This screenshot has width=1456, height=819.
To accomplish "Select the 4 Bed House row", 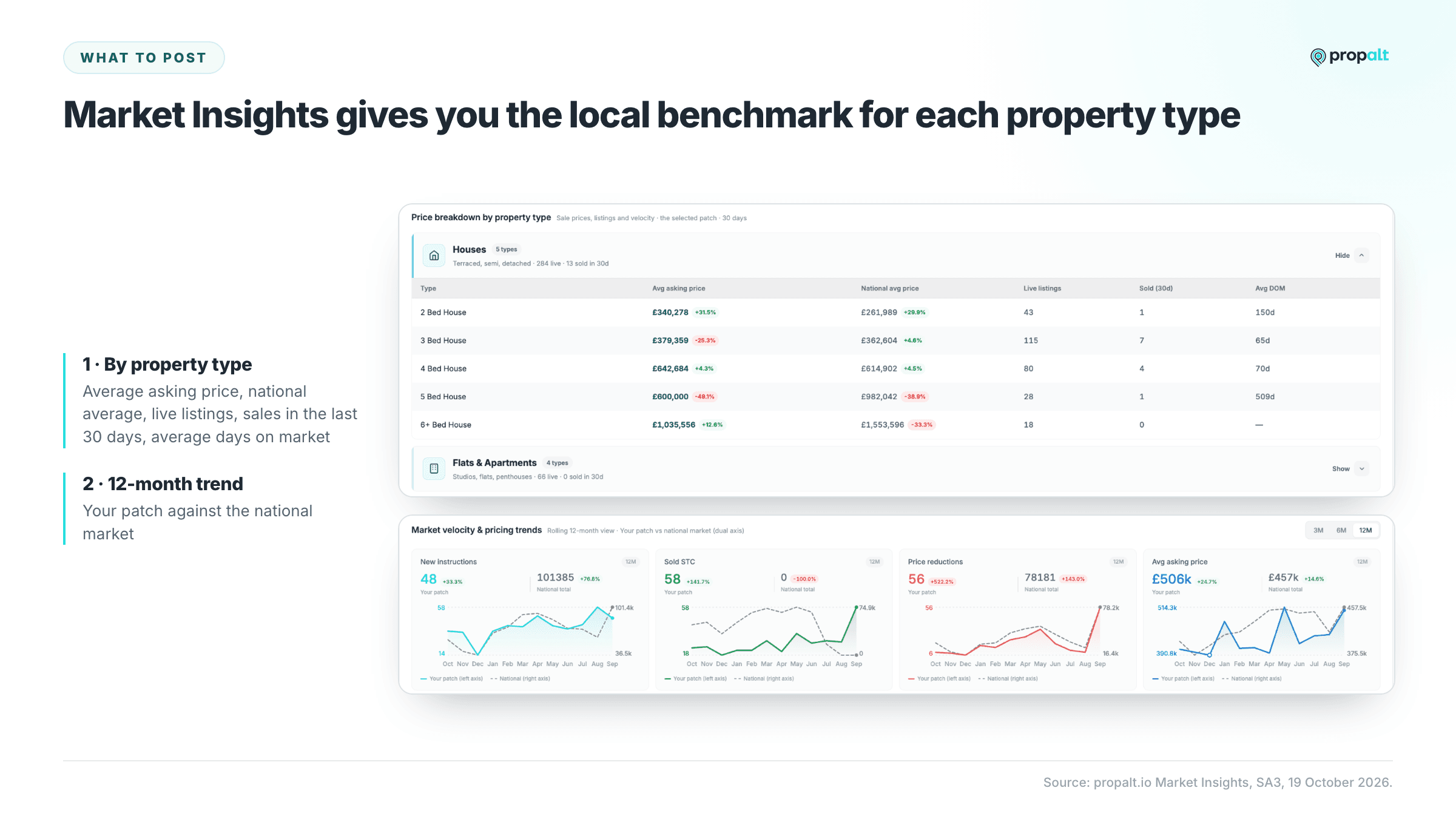I will click(896, 368).
